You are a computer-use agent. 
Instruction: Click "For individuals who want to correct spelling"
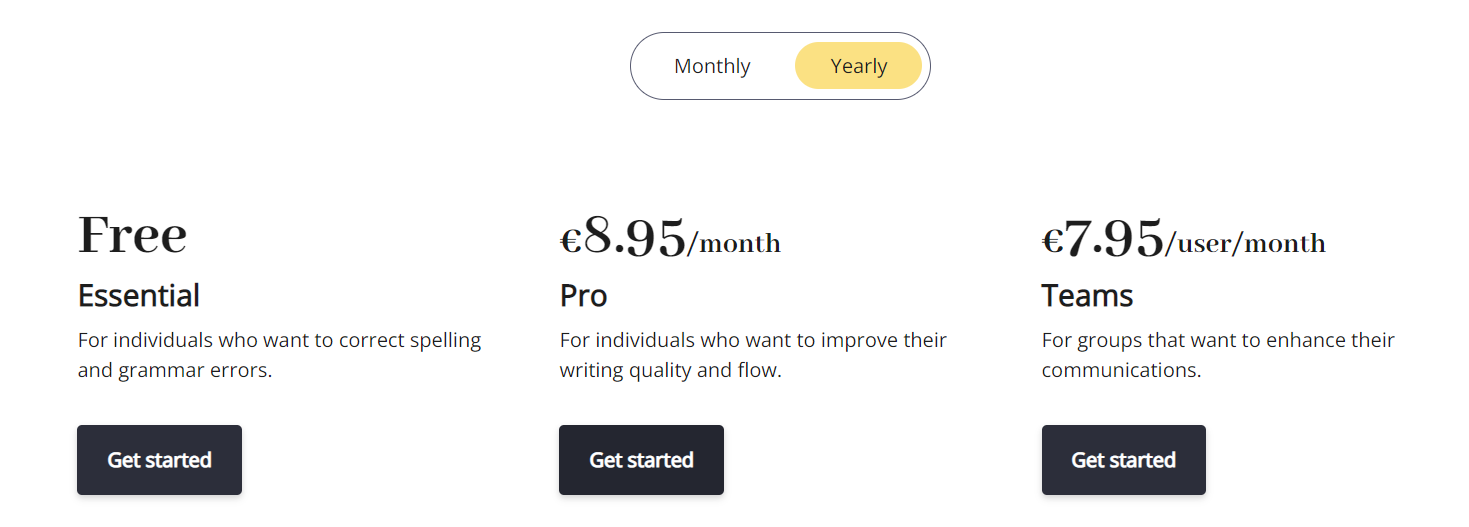[x=279, y=340]
